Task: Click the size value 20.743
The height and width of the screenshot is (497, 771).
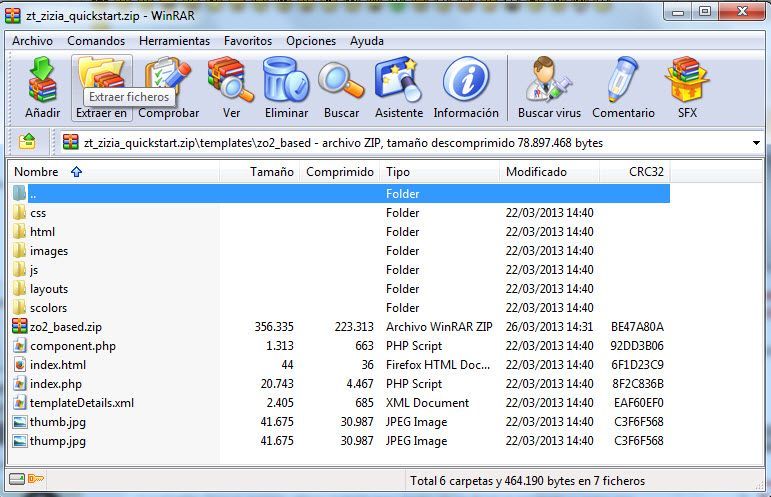Action: coord(277,384)
